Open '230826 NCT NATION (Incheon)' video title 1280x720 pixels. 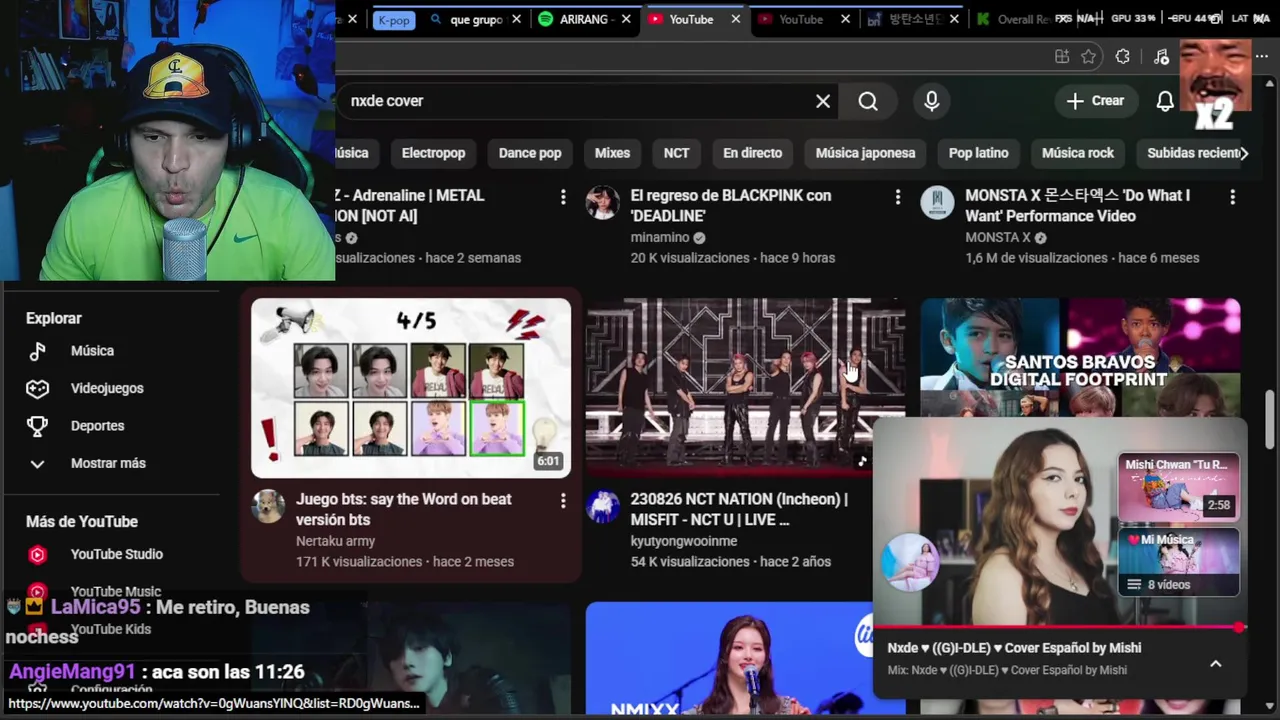739,509
